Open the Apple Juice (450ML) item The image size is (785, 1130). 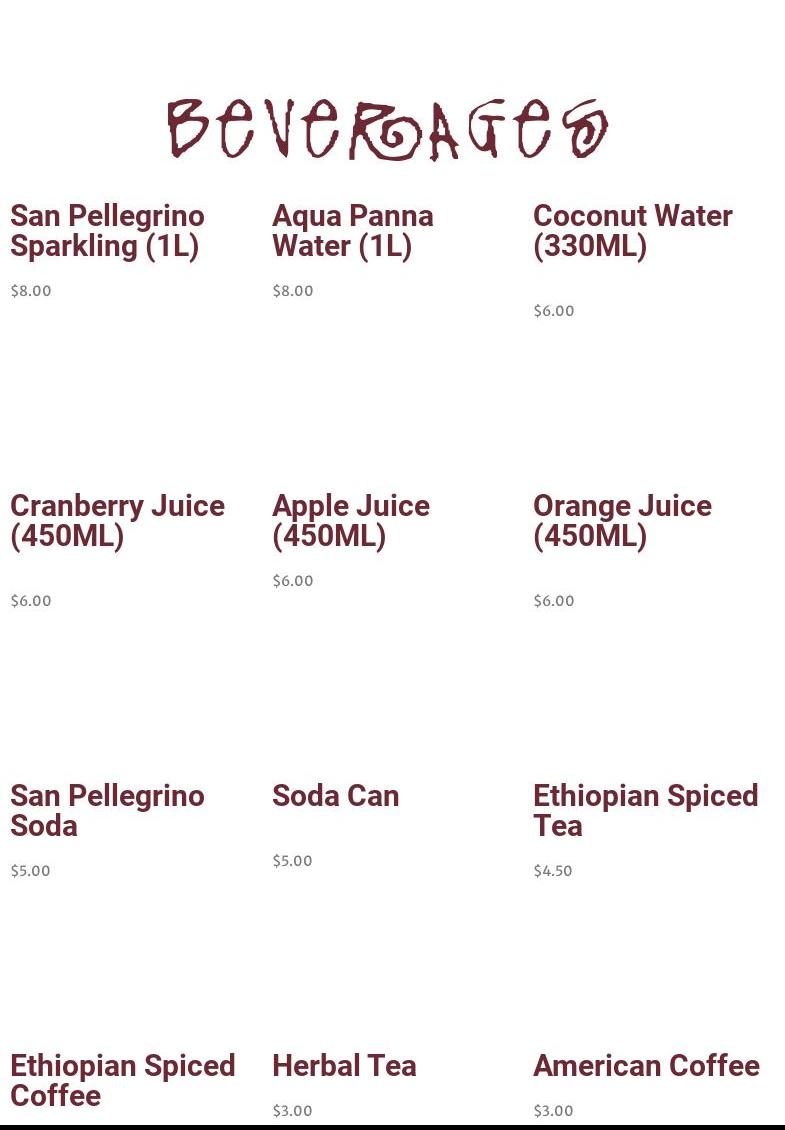350,520
